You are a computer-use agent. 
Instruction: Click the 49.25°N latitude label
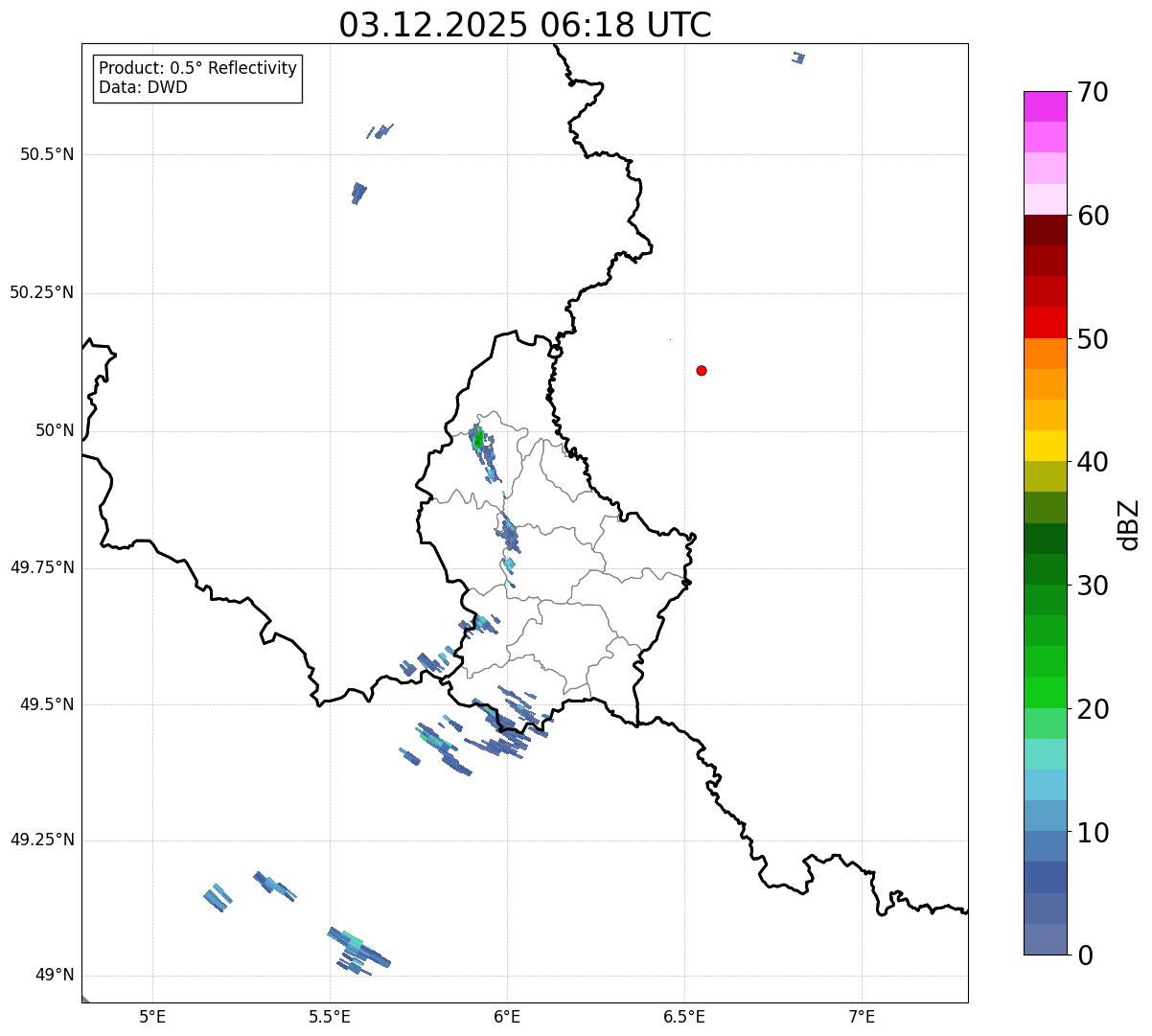point(41,840)
